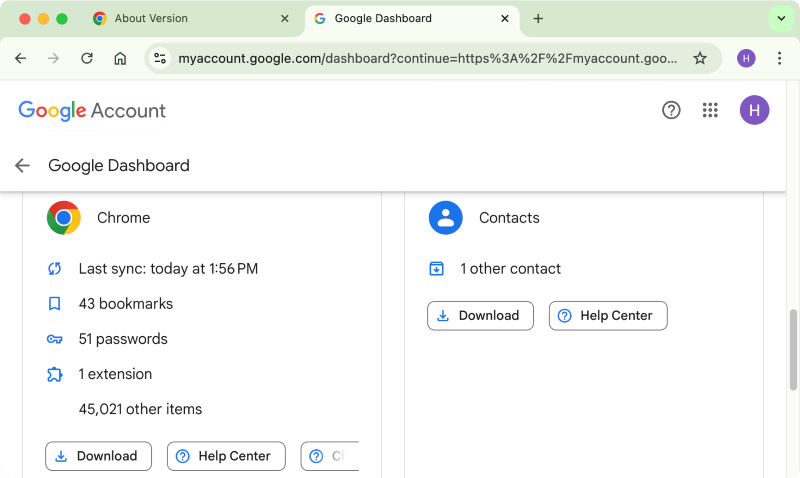800x478 pixels.
Task: Open the browser home page
Action: pos(120,58)
